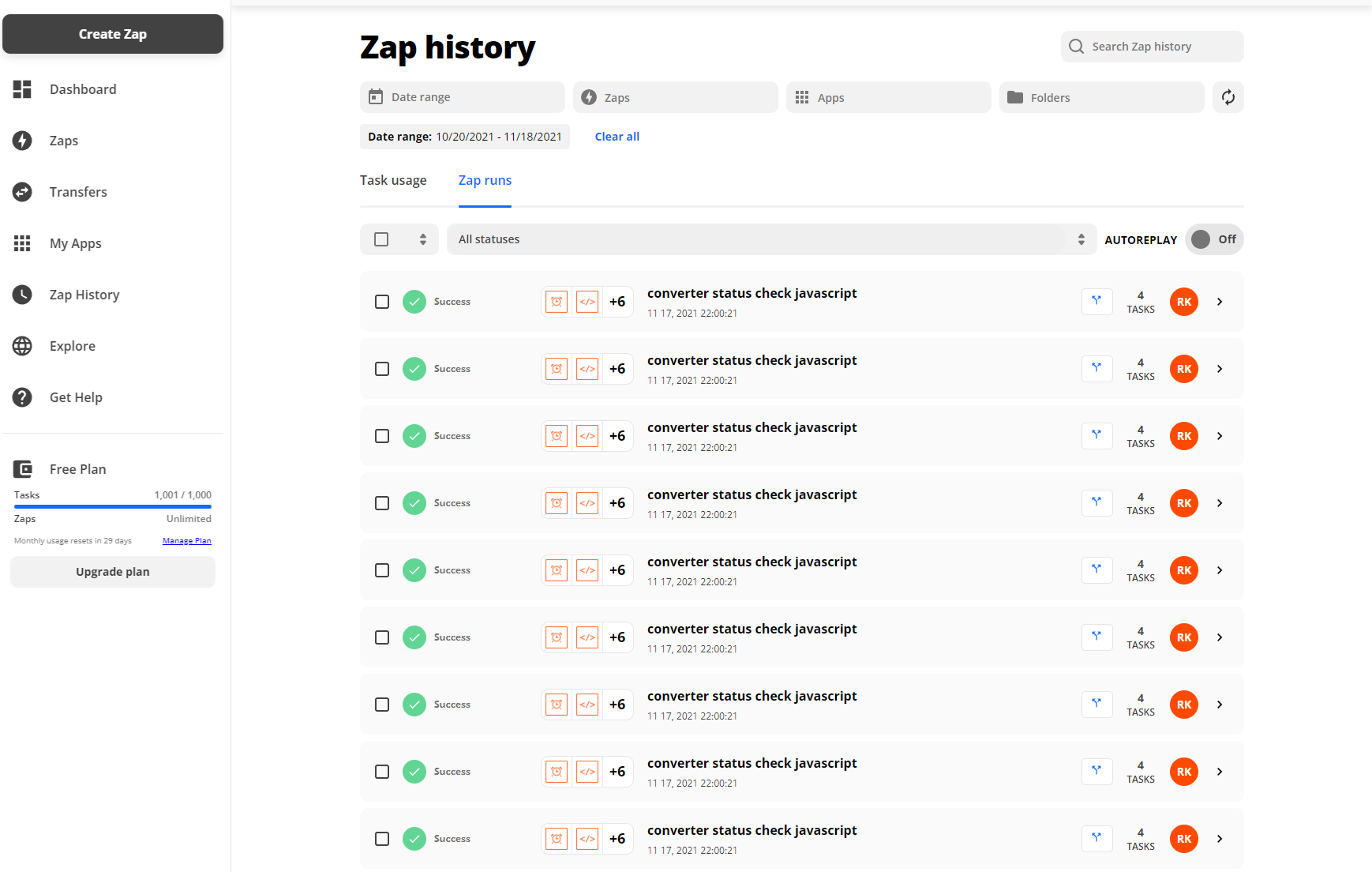Click the +6 steps badge in fifth run row
The height and width of the screenshot is (872, 1372).
(x=617, y=570)
